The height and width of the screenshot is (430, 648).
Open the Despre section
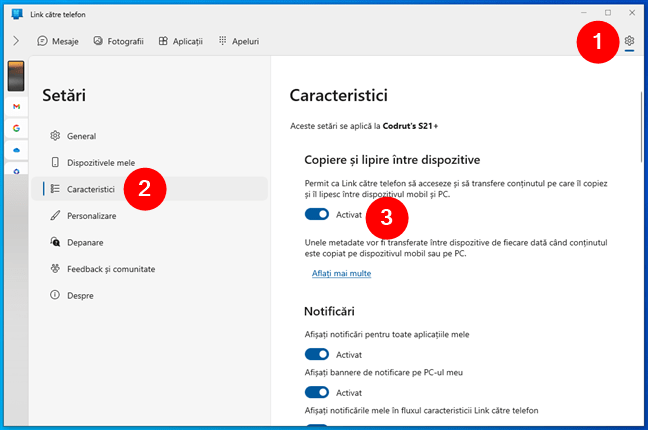(150, 295)
